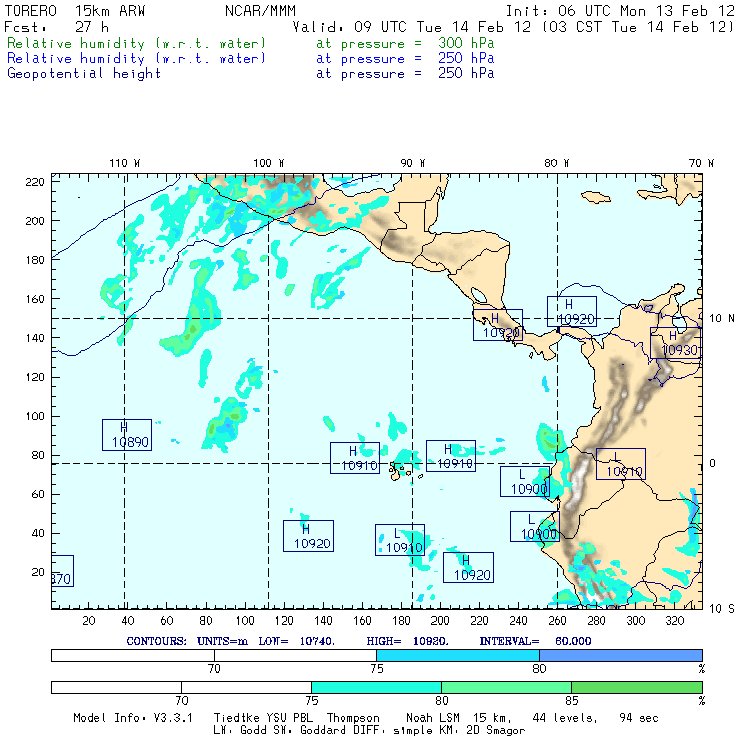Click the 'TORERO 15km ARW' title text

tap(75, 11)
